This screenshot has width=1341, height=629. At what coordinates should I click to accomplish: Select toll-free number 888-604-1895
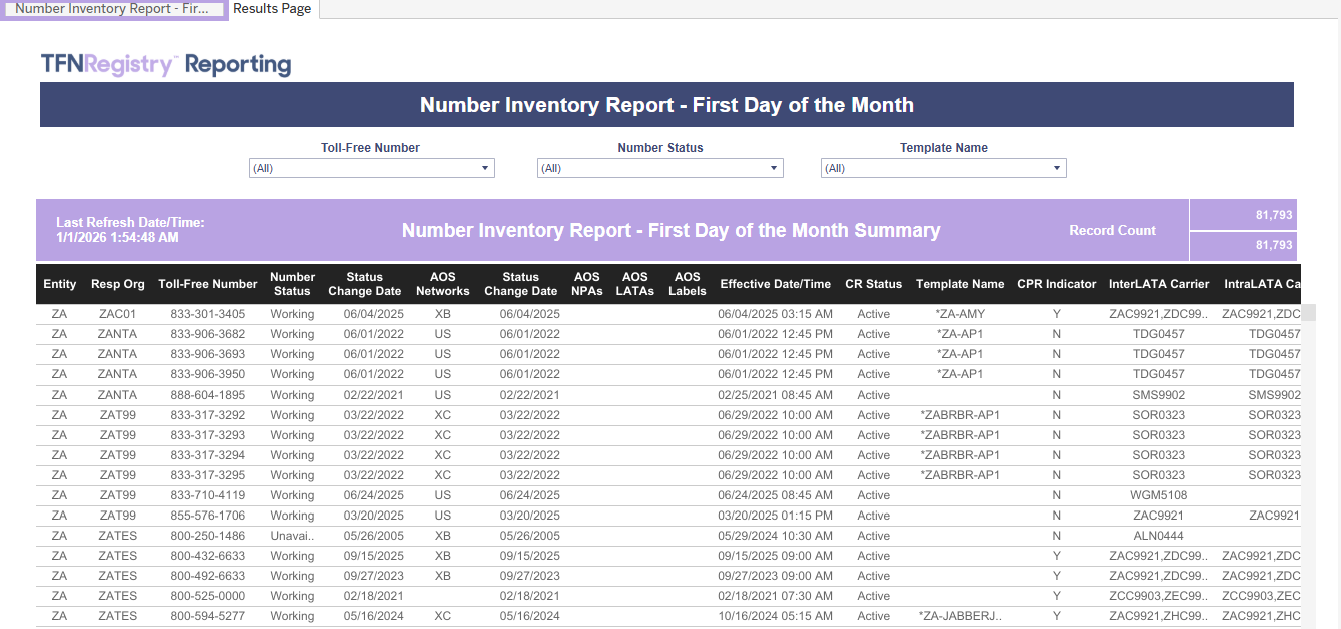coord(208,395)
